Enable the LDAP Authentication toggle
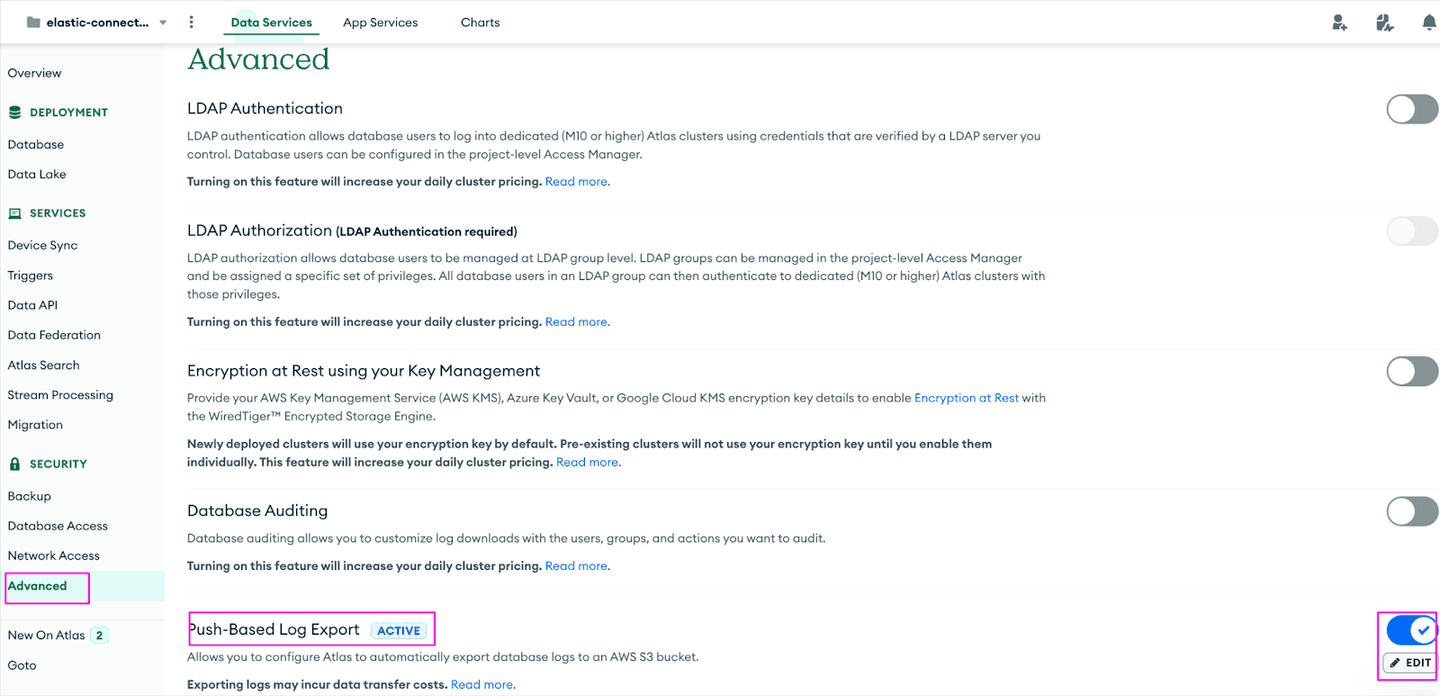 coord(1412,109)
